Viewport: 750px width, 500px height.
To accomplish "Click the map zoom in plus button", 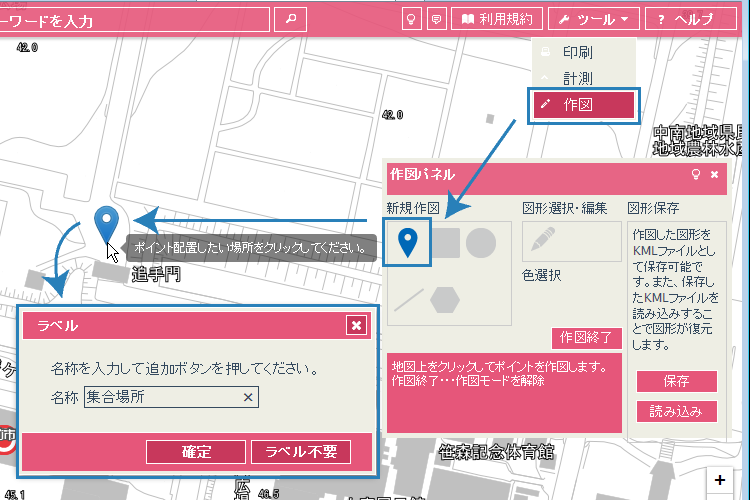I will 720,480.
